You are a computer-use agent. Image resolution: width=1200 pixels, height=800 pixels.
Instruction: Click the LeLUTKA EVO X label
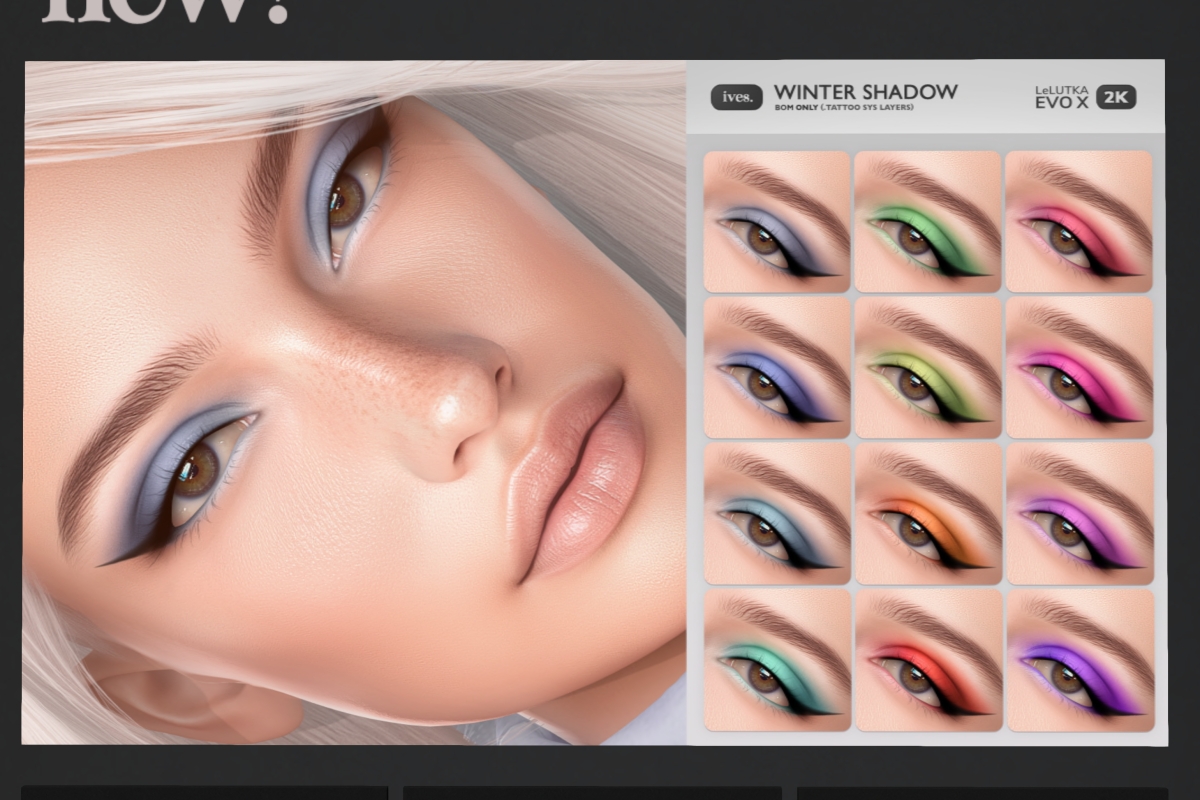point(1061,96)
